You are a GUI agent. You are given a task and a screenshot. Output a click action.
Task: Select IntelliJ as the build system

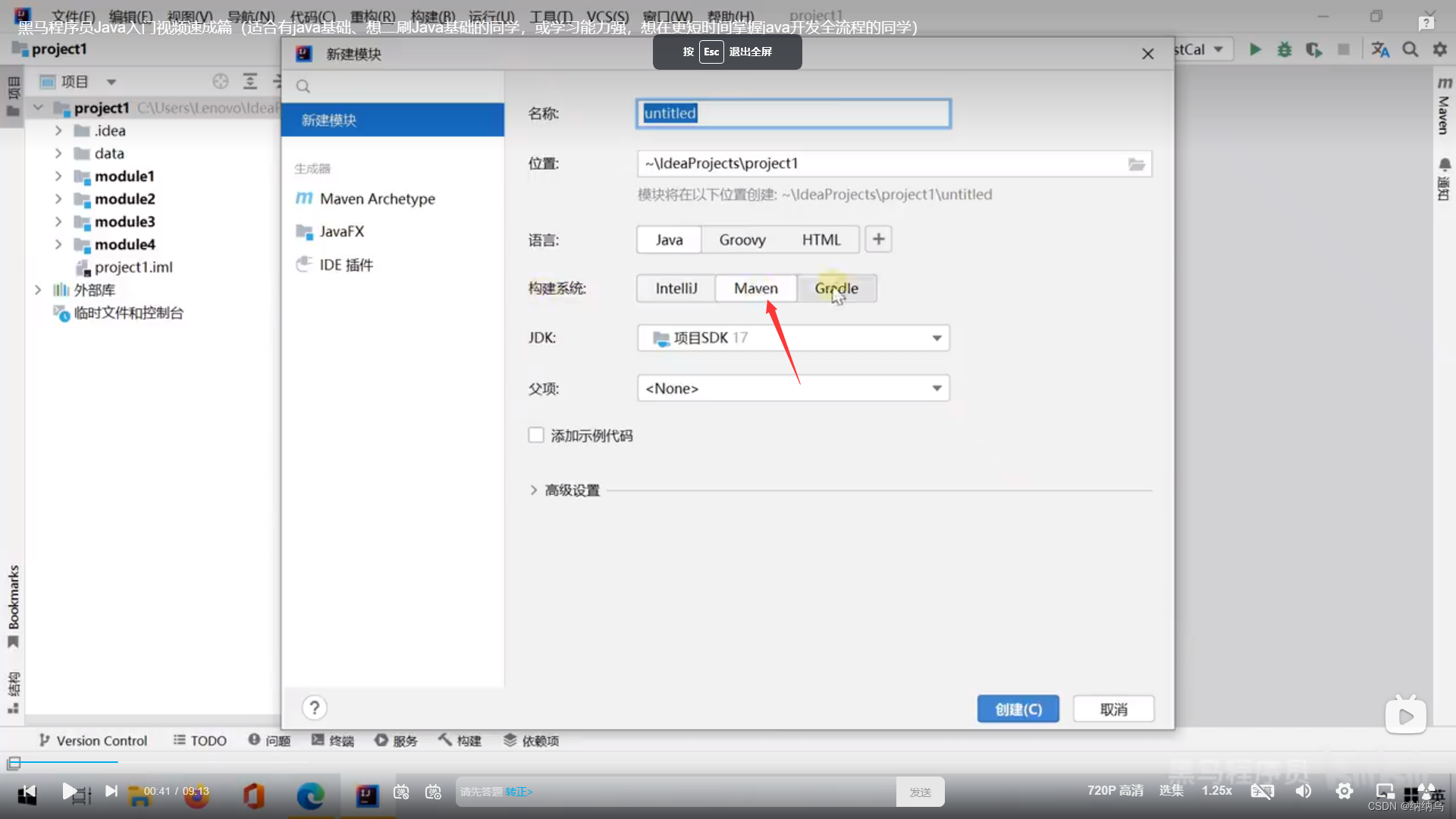coord(676,288)
